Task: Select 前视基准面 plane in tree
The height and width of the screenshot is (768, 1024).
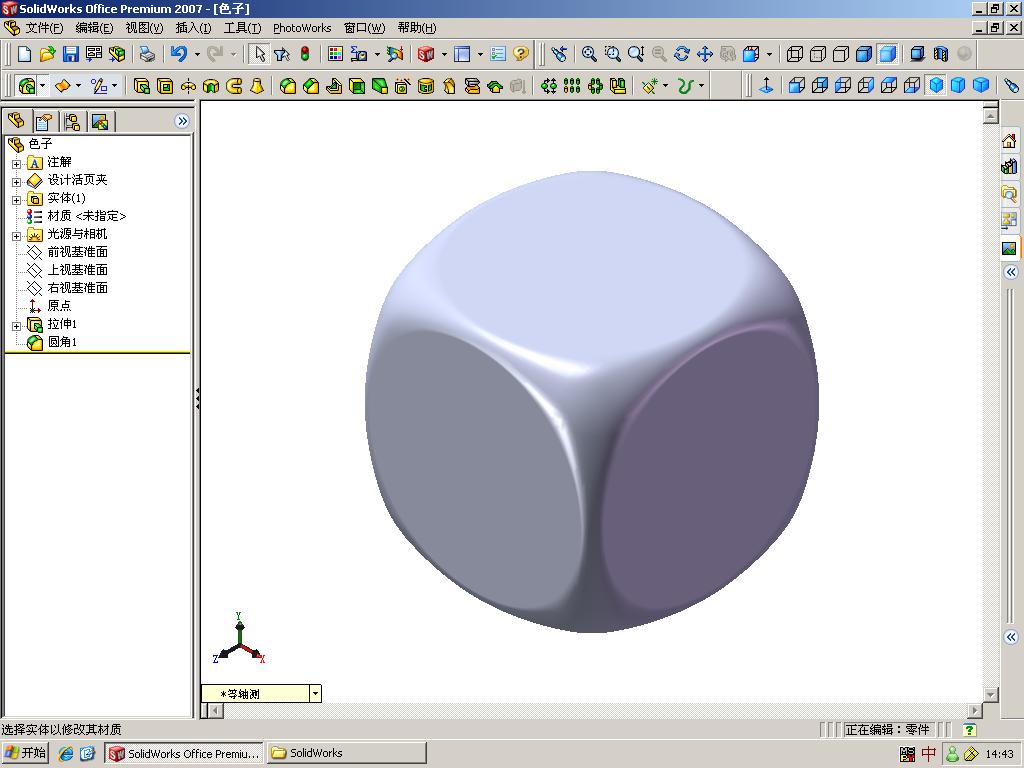Action: (x=77, y=252)
